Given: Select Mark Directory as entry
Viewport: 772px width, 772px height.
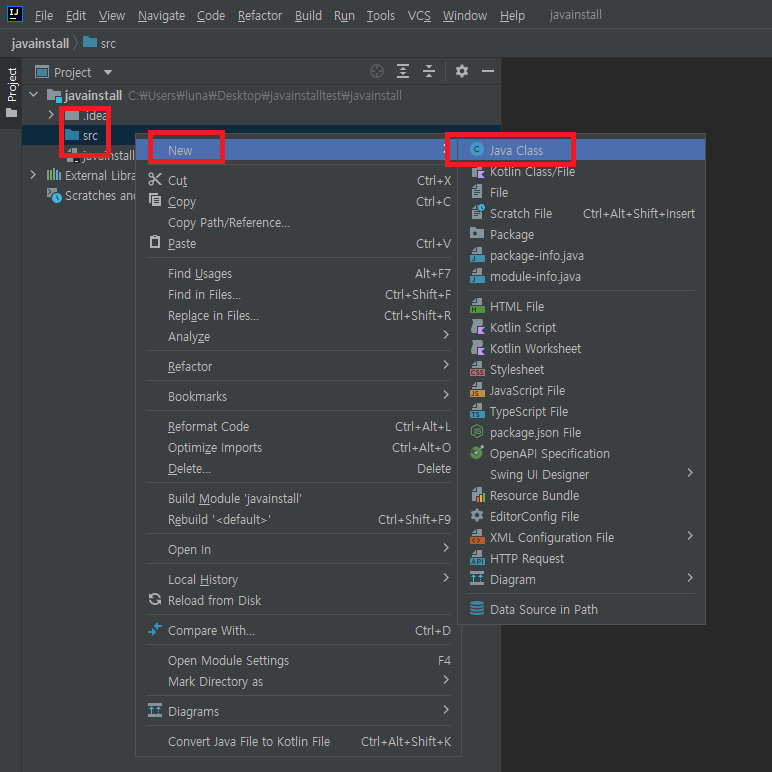Looking at the screenshot, I should (298, 682).
